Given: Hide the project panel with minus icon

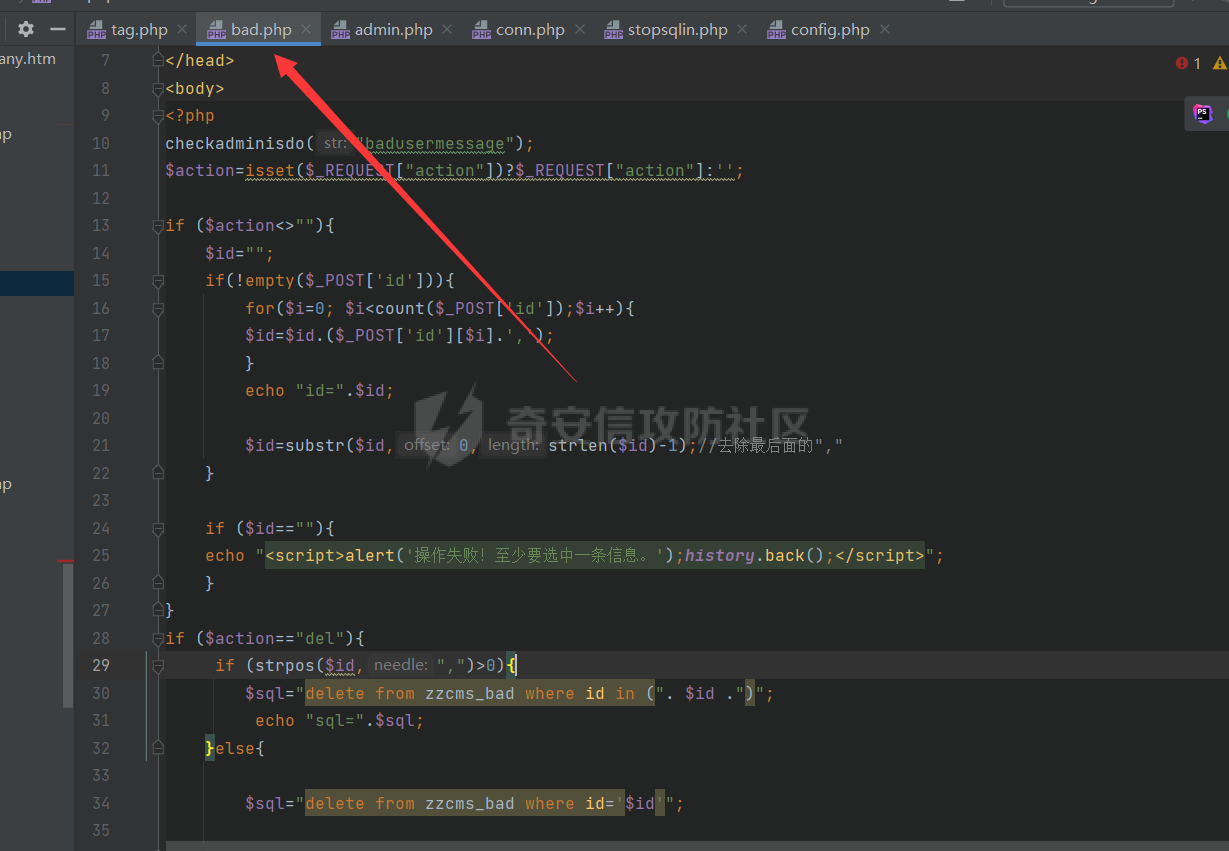Looking at the screenshot, I should 58,30.
